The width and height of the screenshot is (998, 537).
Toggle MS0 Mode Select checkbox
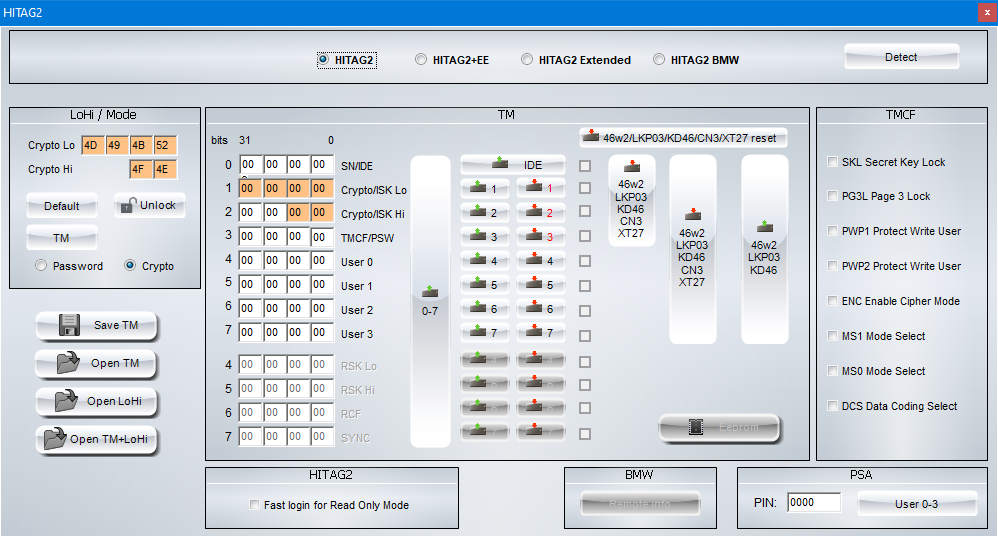click(x=832, y=371)
